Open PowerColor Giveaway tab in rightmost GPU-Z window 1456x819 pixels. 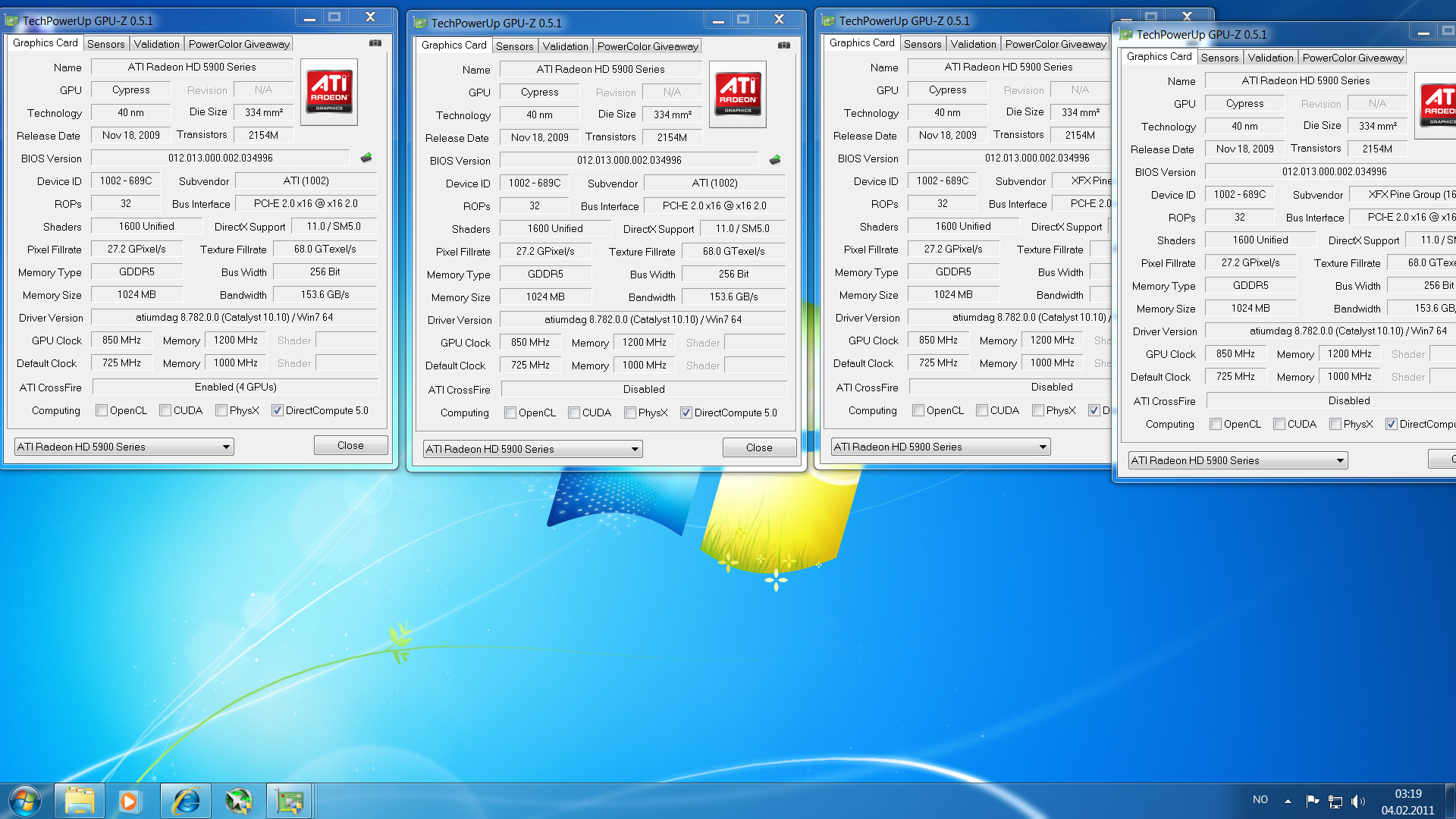point(1353,58)
